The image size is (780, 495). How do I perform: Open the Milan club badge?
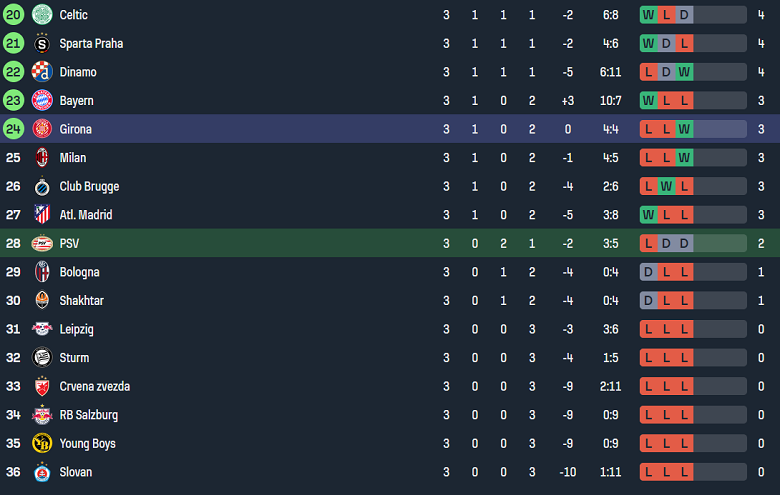42,158
